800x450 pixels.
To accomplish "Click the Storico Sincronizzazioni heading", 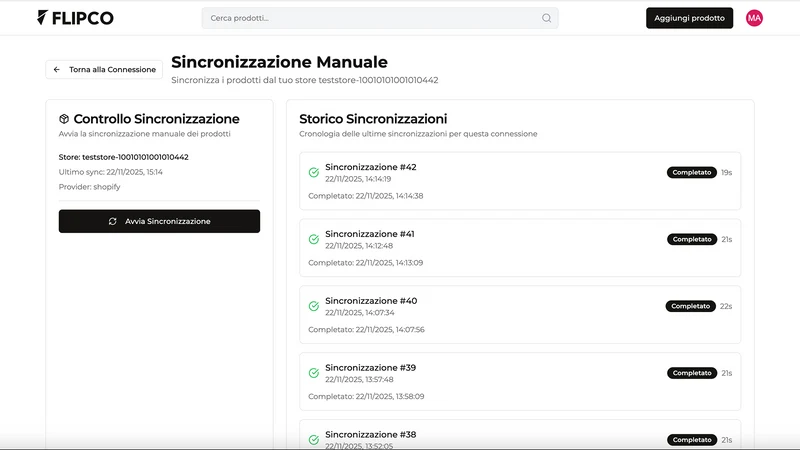I will point(373,119).
